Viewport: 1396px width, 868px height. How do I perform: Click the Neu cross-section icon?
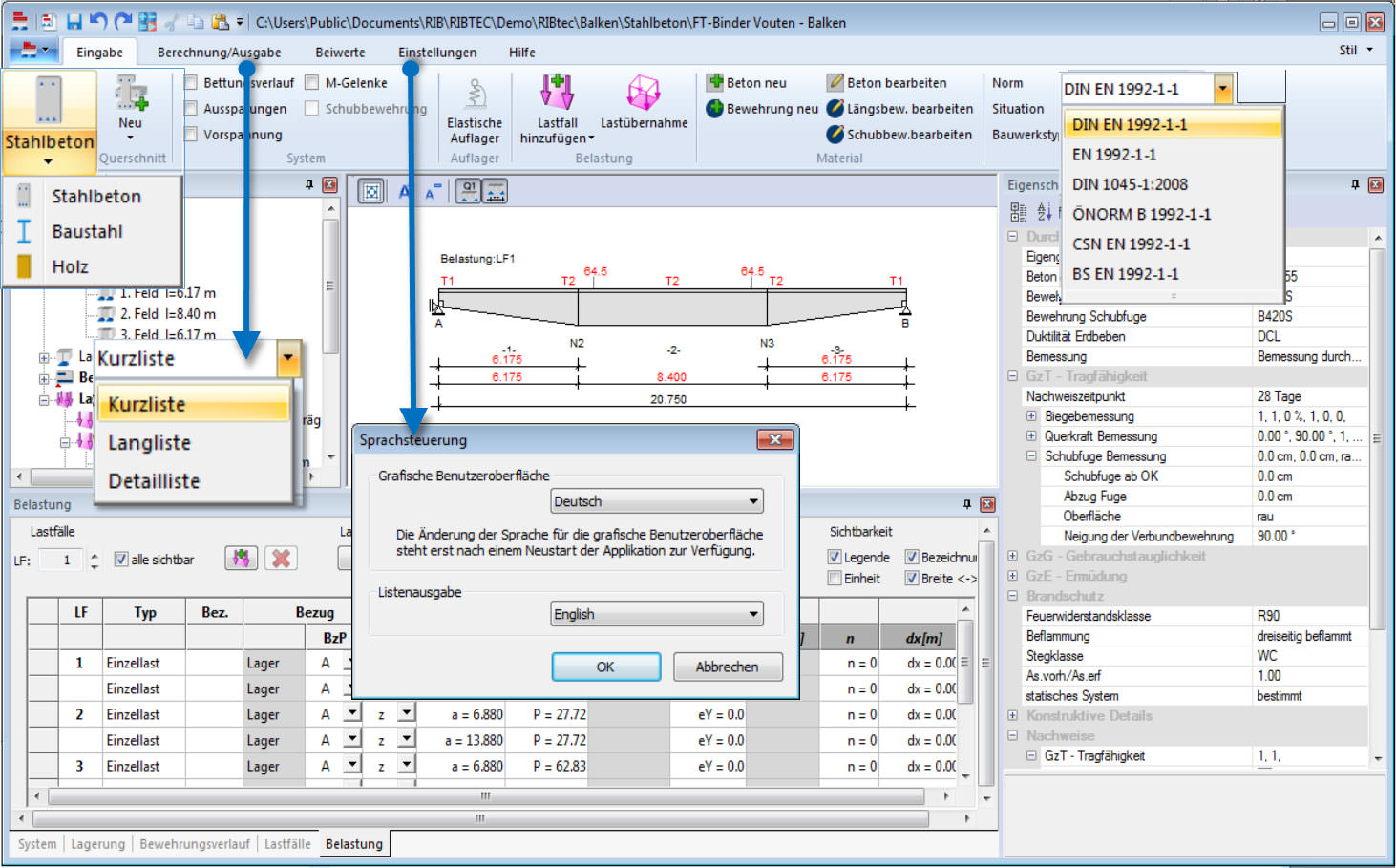(131, 94)
